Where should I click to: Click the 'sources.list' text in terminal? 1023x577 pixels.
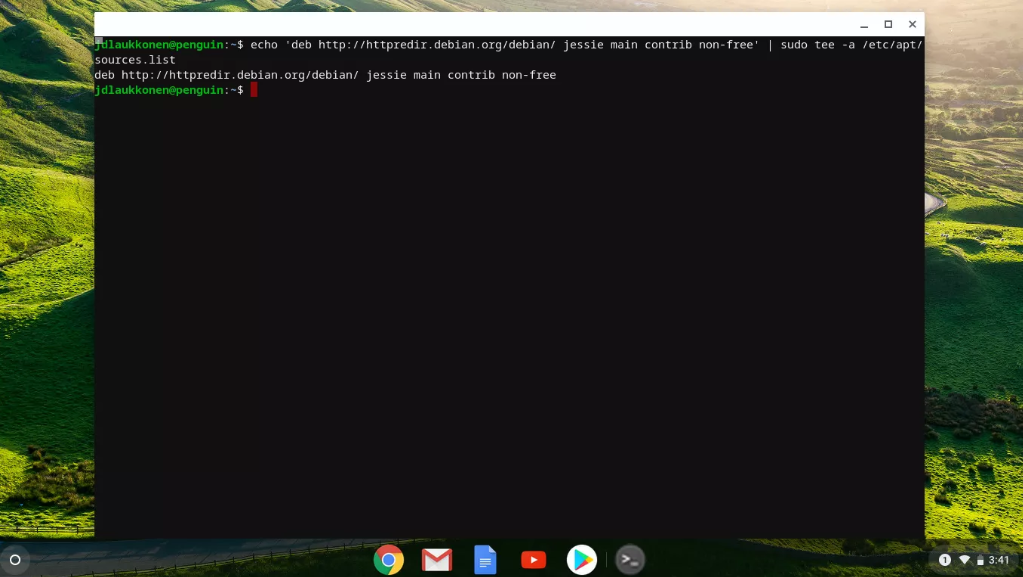pyautogui.click(x=135, y=60)
